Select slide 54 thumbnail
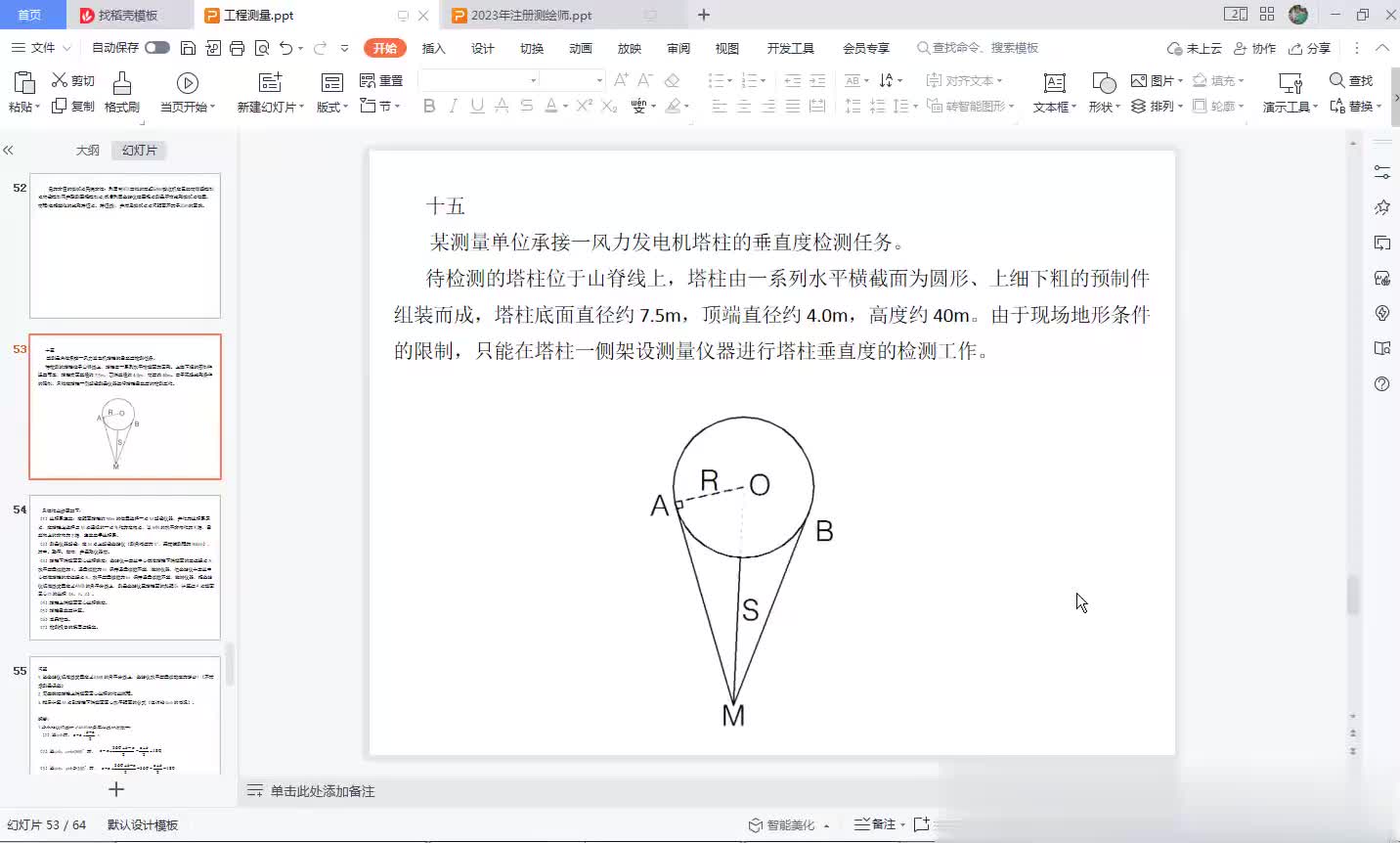 pos(125,567)
